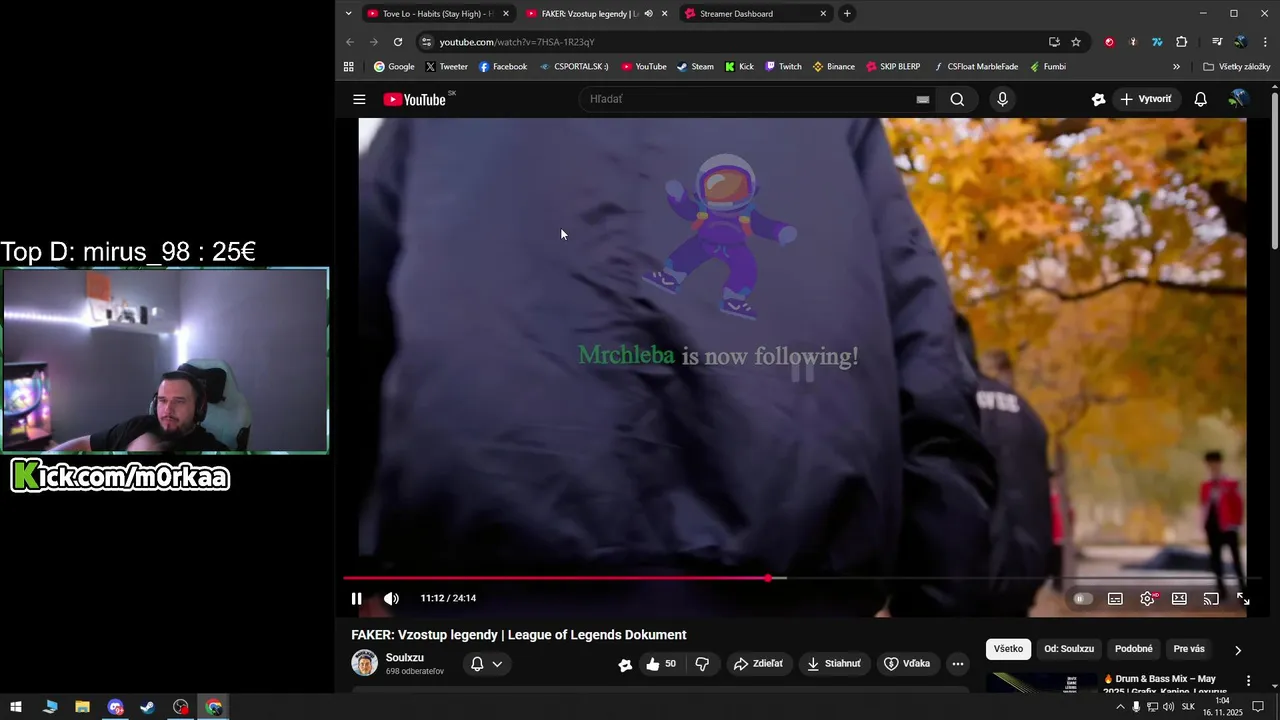Bookmark this page with the star icon
Screen dimensions: 1280x720
coord(1076,42)
